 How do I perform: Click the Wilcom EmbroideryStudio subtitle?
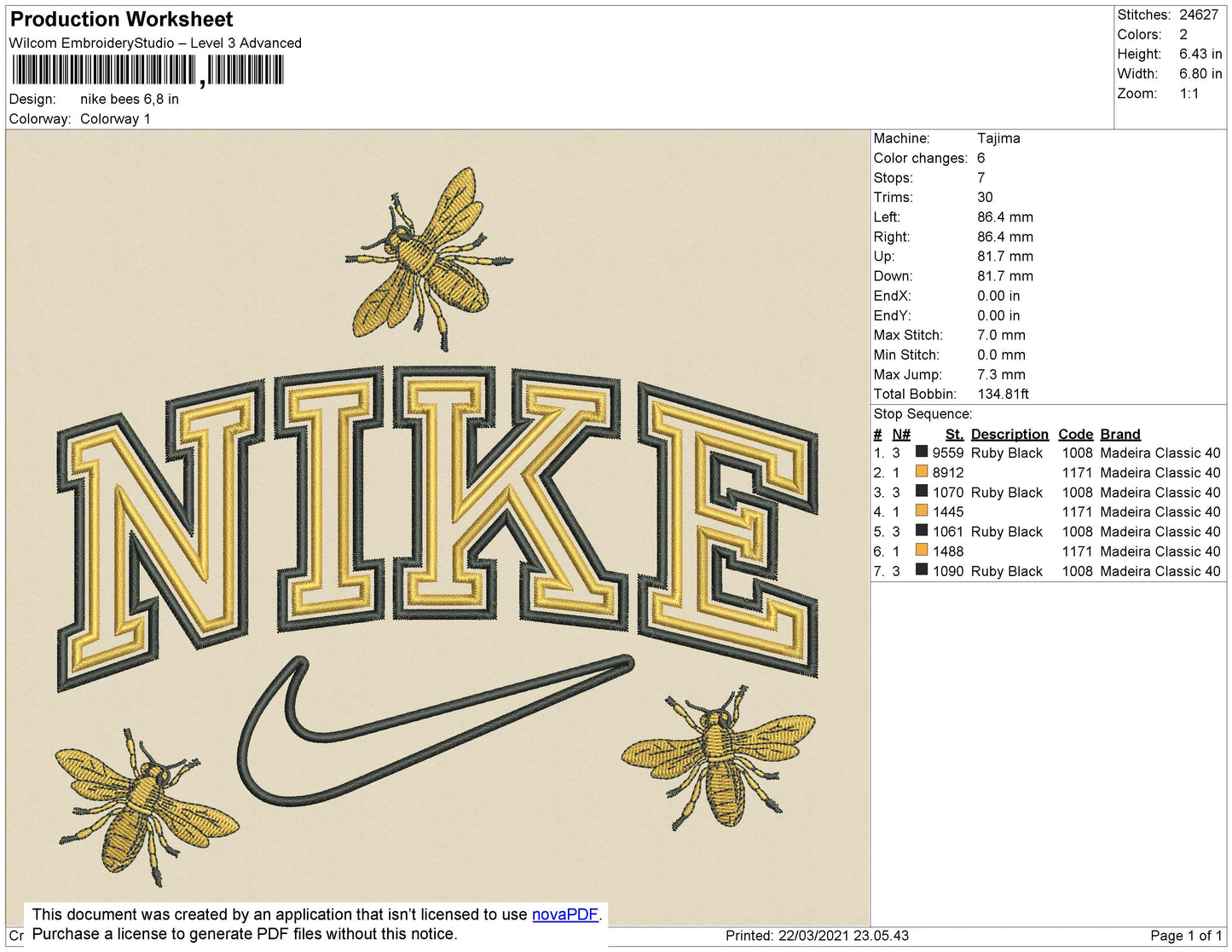[155, 43]
